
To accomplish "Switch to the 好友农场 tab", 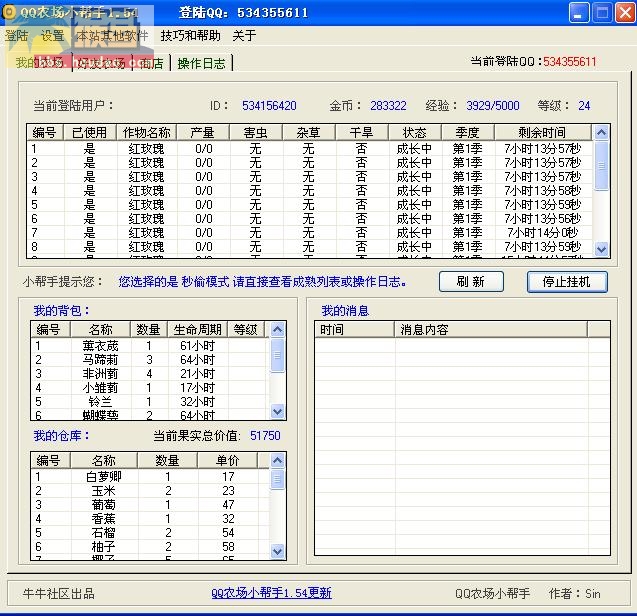I will tap(102, 63).
